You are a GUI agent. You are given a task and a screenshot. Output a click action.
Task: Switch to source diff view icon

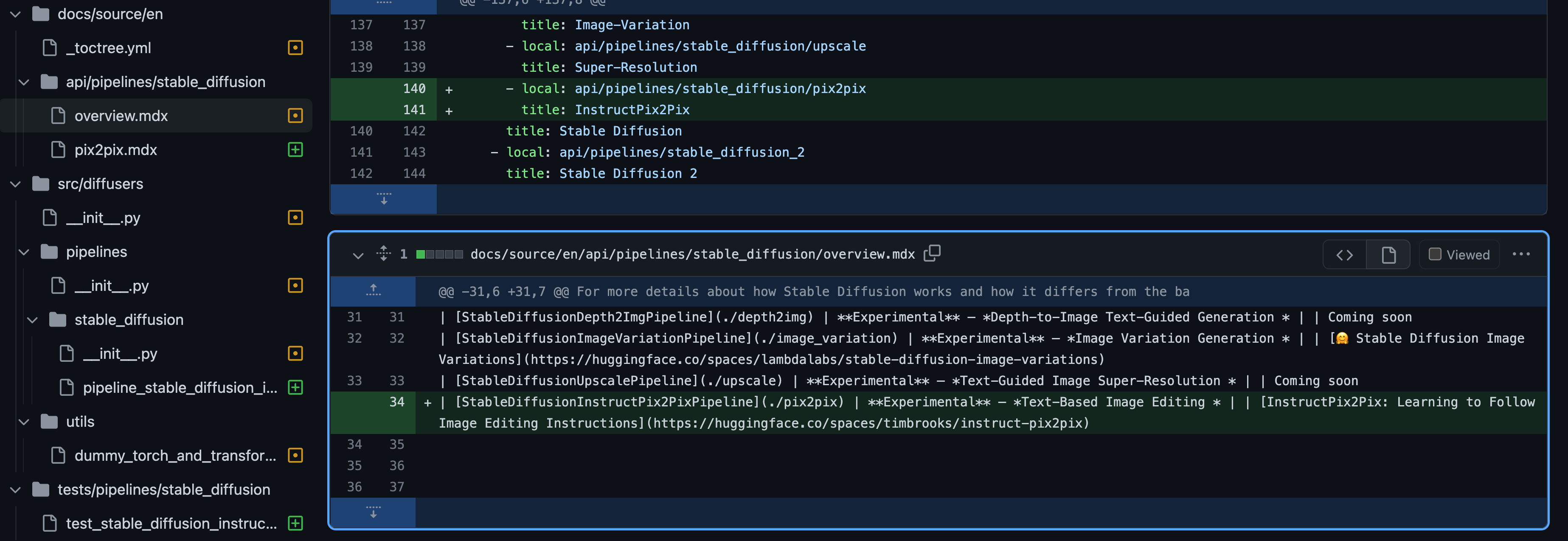point(1344,255)
